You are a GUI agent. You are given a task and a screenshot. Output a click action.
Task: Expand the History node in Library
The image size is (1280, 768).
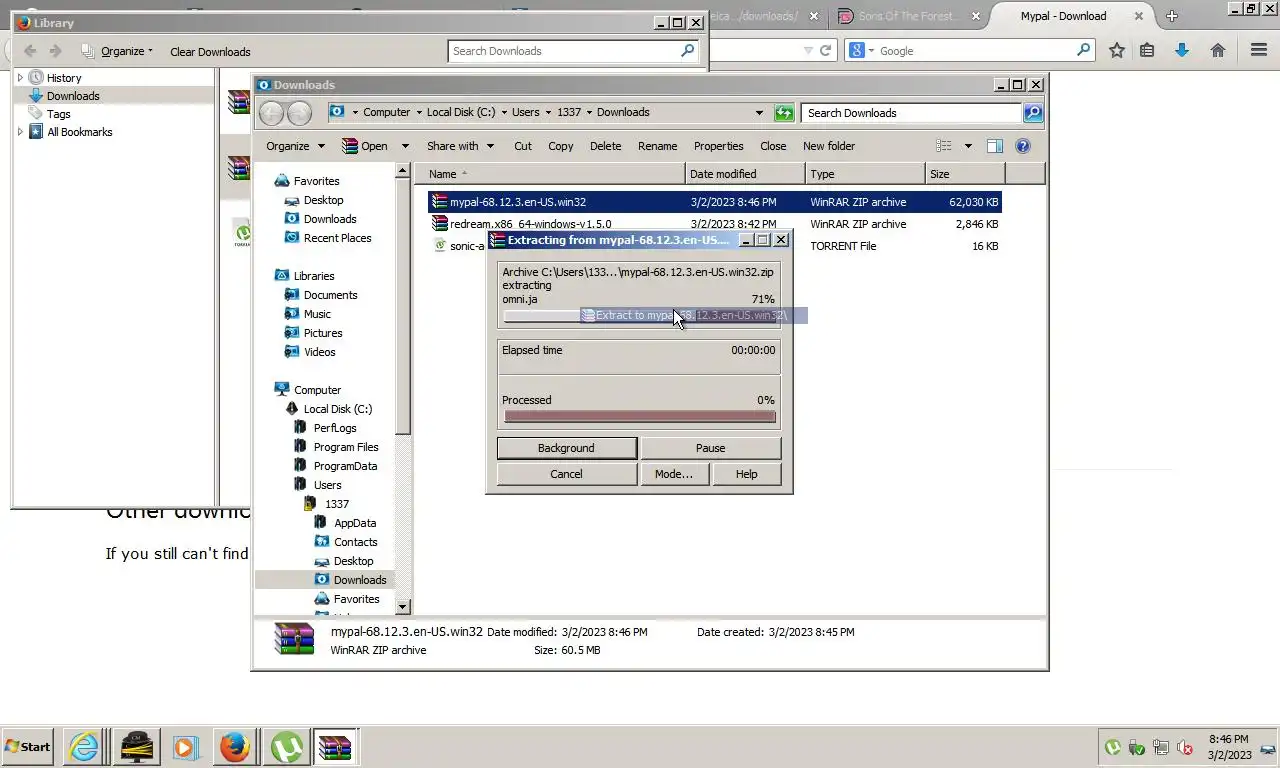20,77
